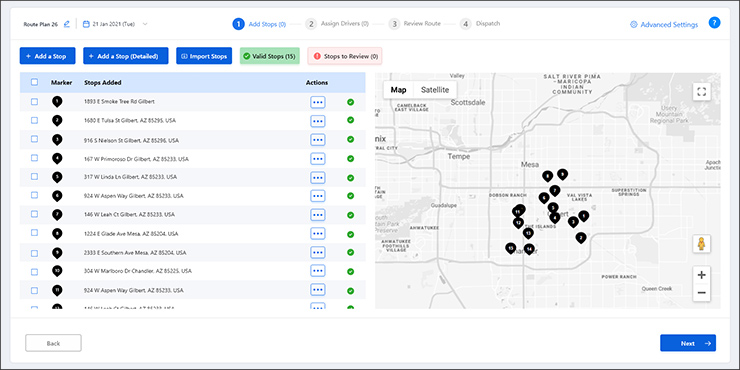Go to the Review Route step
This screenshot has height=370, width=740.
[x=414, y=24]
